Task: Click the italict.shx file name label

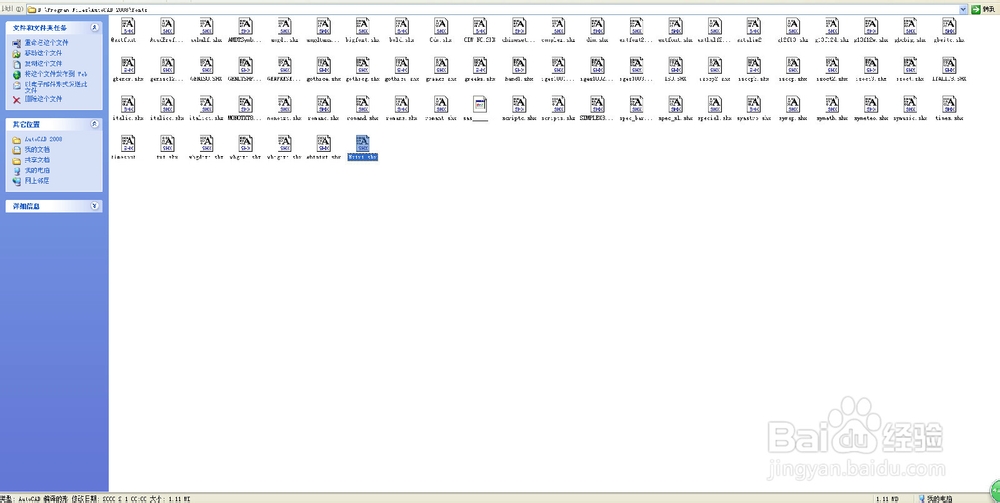Action: click(206, 118)
